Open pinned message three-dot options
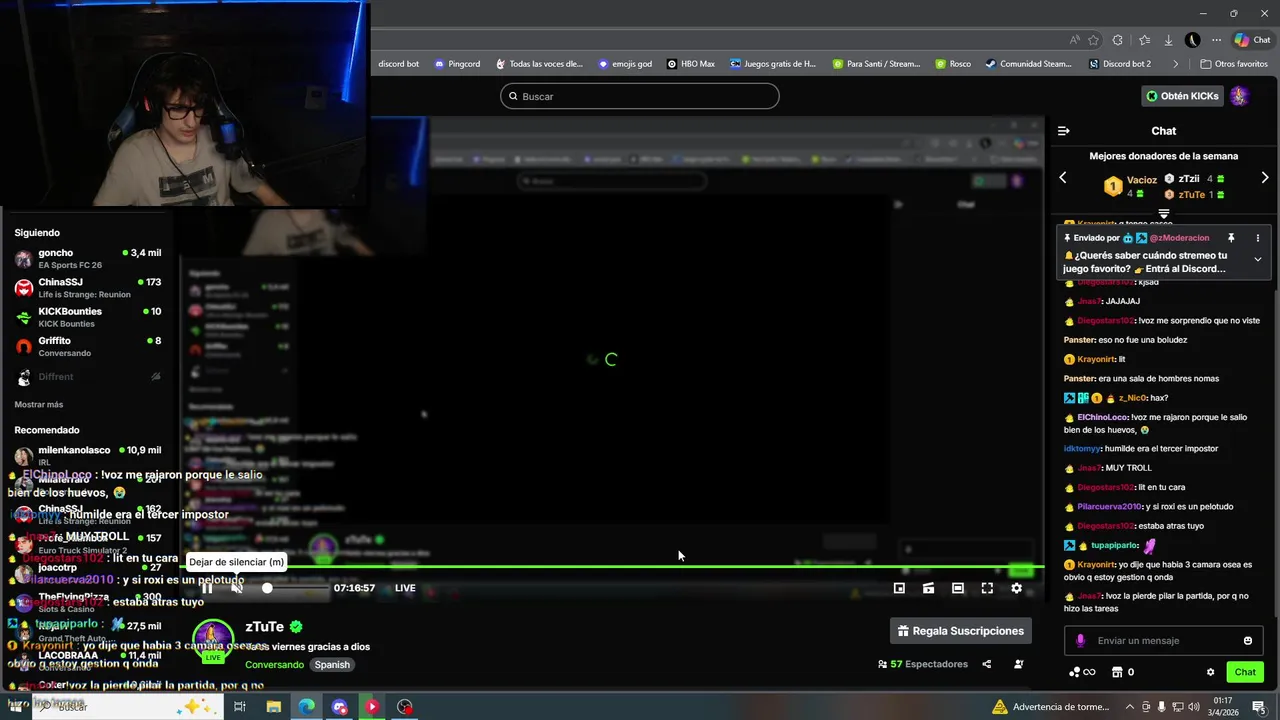The image size is (1280, 720). click(x=1258, y=238)
